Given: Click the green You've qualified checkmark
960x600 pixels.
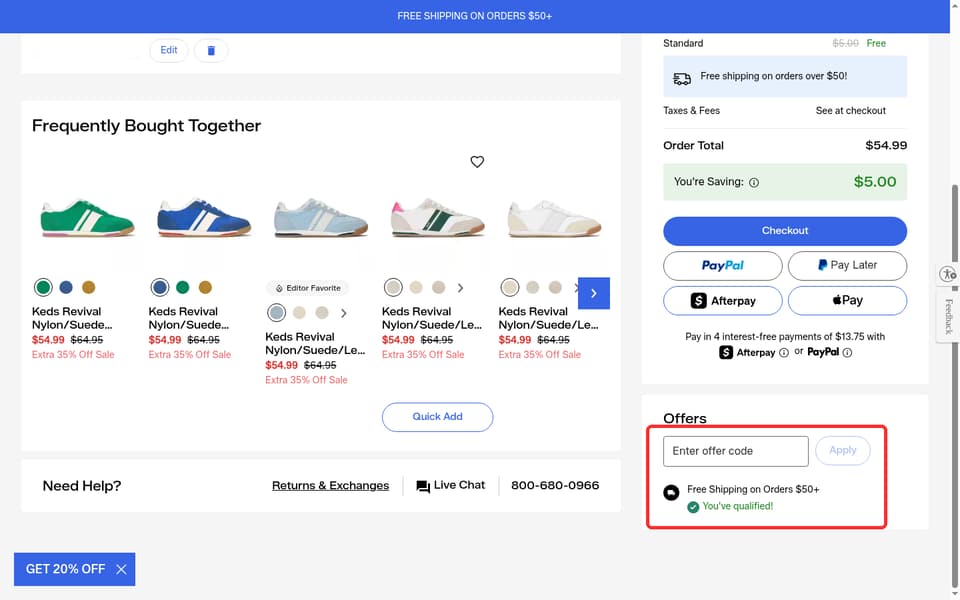Looking at the screenshot, I should 693,507.
